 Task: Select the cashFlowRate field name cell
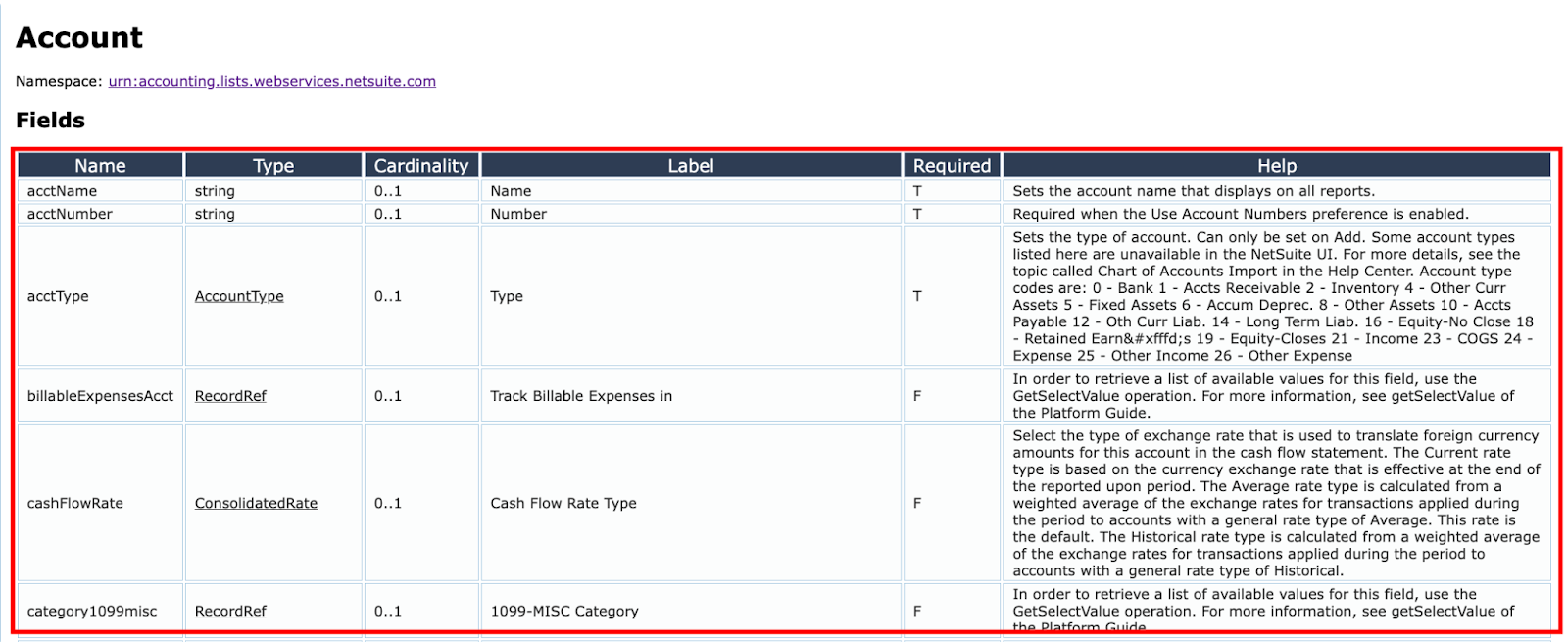pos(100,503)
